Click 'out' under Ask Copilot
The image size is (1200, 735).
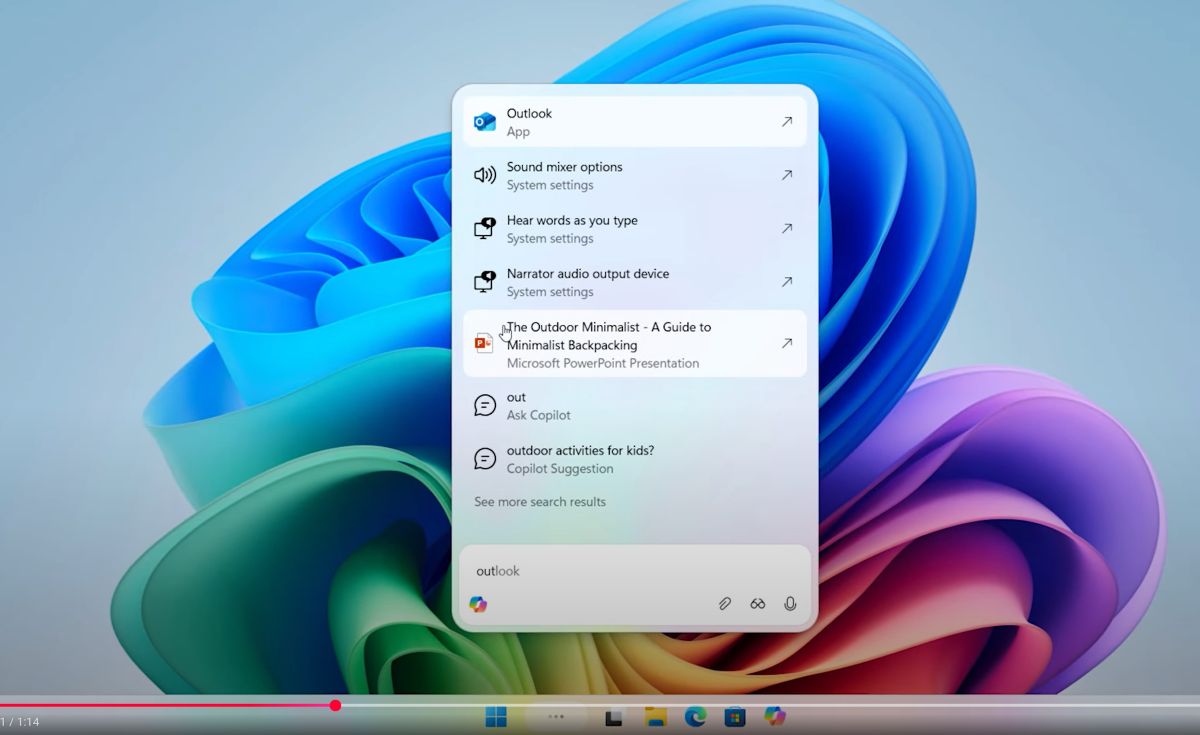(516, 397)
